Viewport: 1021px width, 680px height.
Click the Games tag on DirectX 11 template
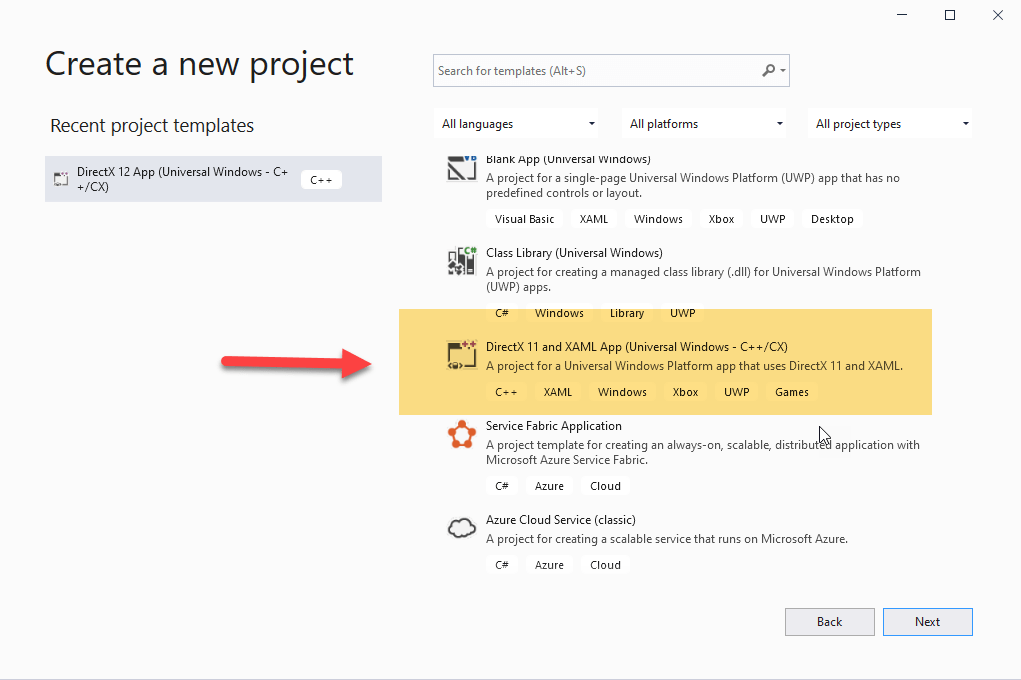point(791,392)
